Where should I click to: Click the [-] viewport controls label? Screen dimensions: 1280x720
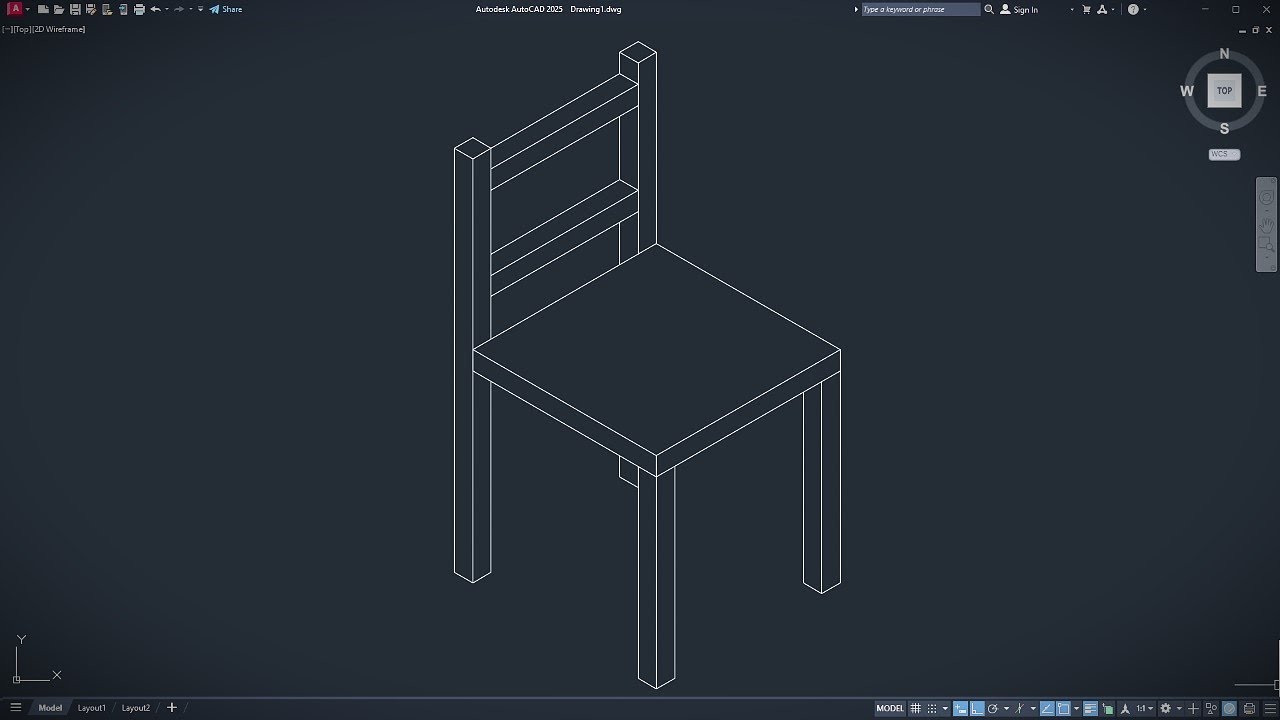6,29
